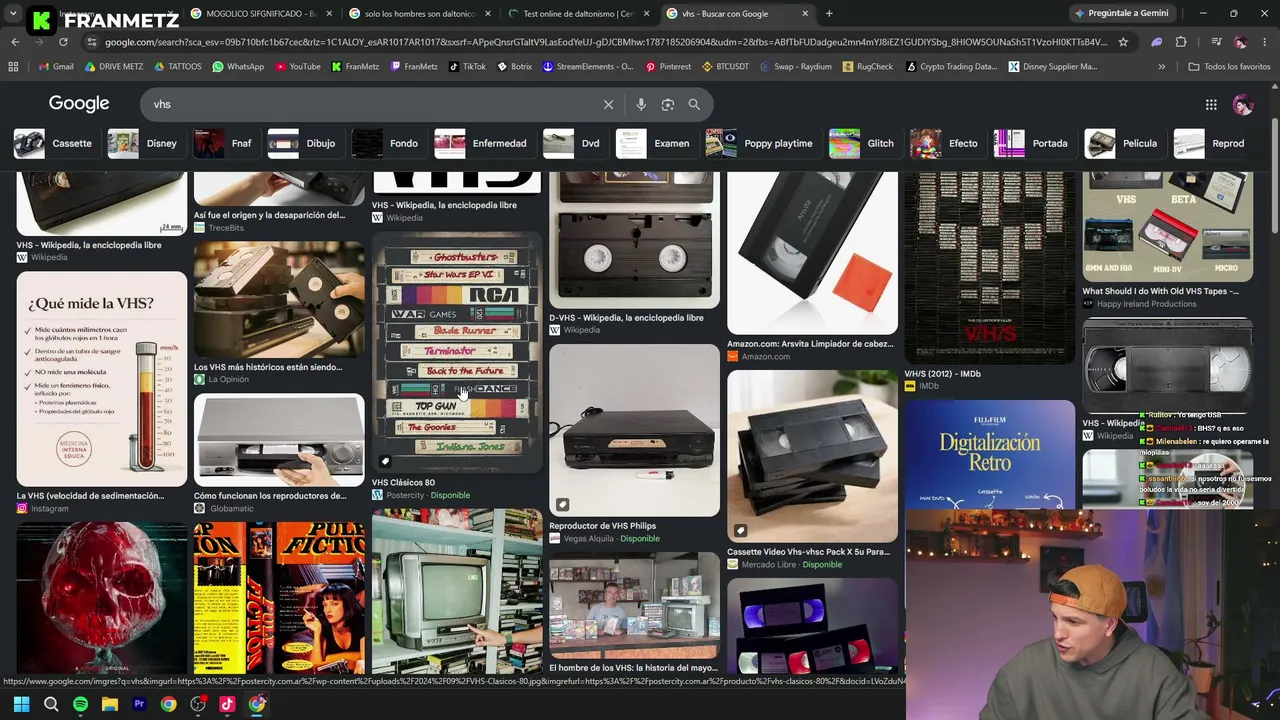This screenshot has height=720, width=1280.
Task: Close the vhs - Buscar con Google tab
Action: [x=805, y=14]
